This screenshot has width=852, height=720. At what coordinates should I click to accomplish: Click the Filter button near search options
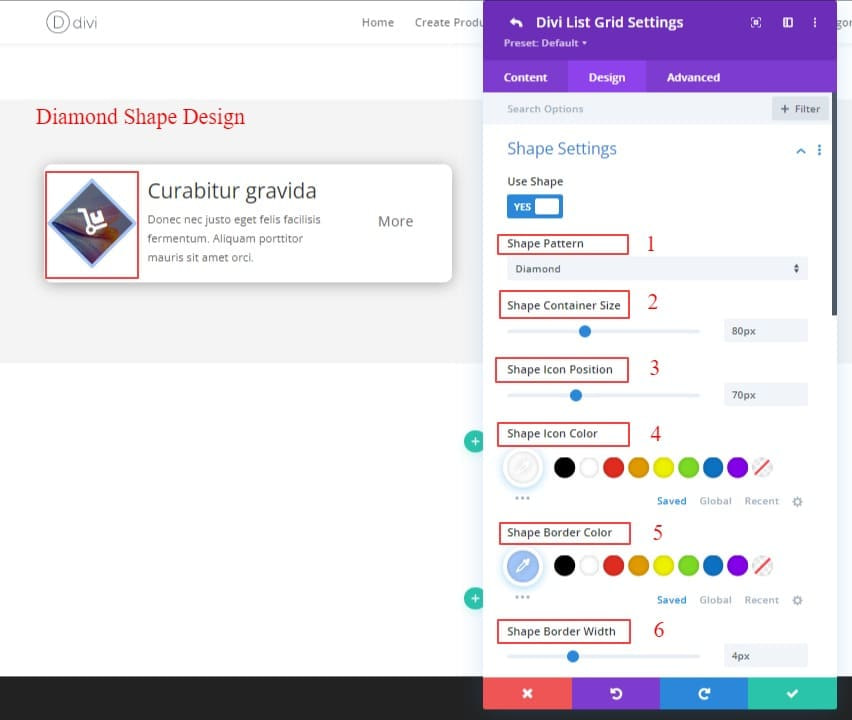tap(799, 108)
